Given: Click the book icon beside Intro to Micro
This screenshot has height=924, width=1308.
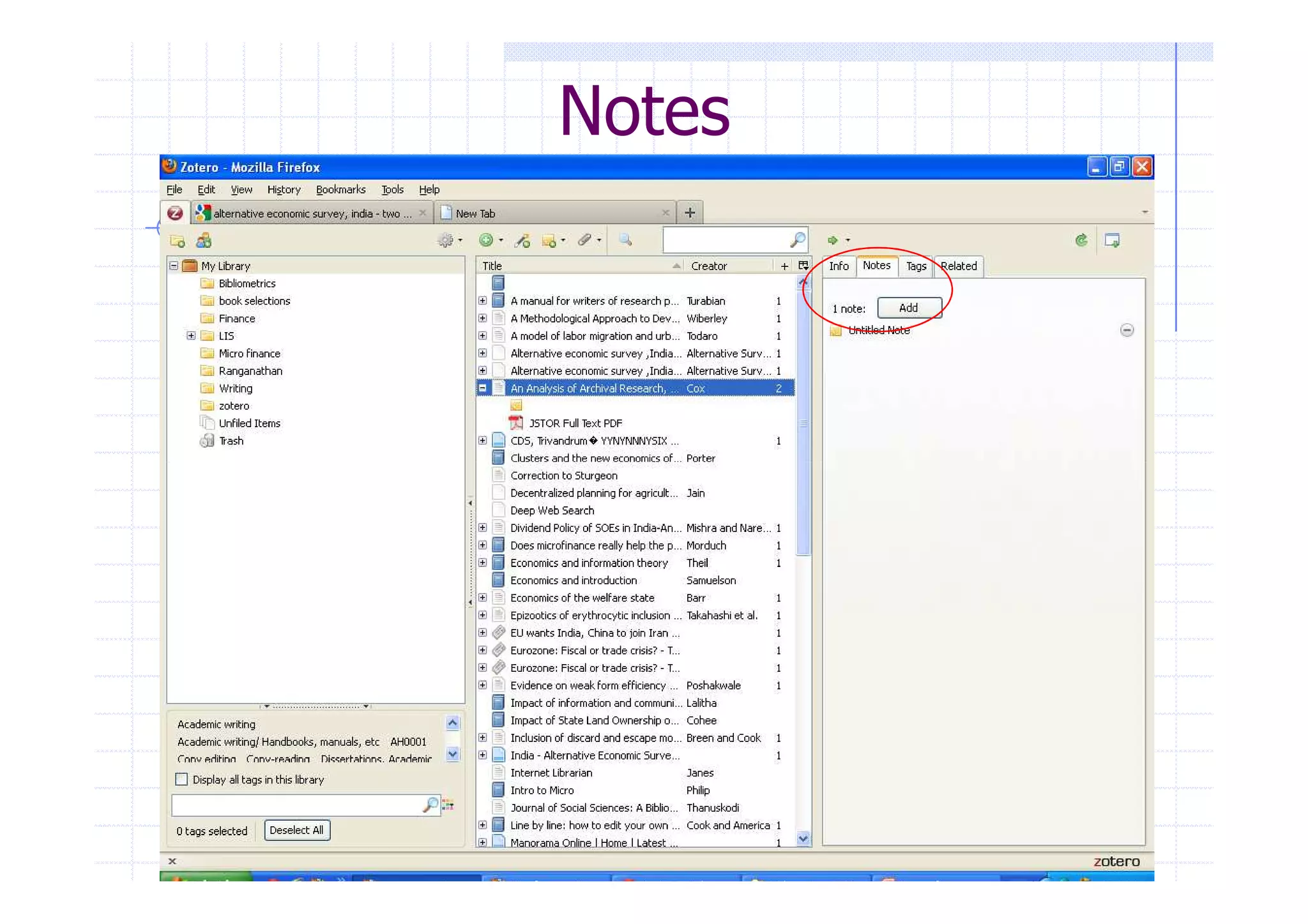Looking at the screenshot, I should point(498,790).
